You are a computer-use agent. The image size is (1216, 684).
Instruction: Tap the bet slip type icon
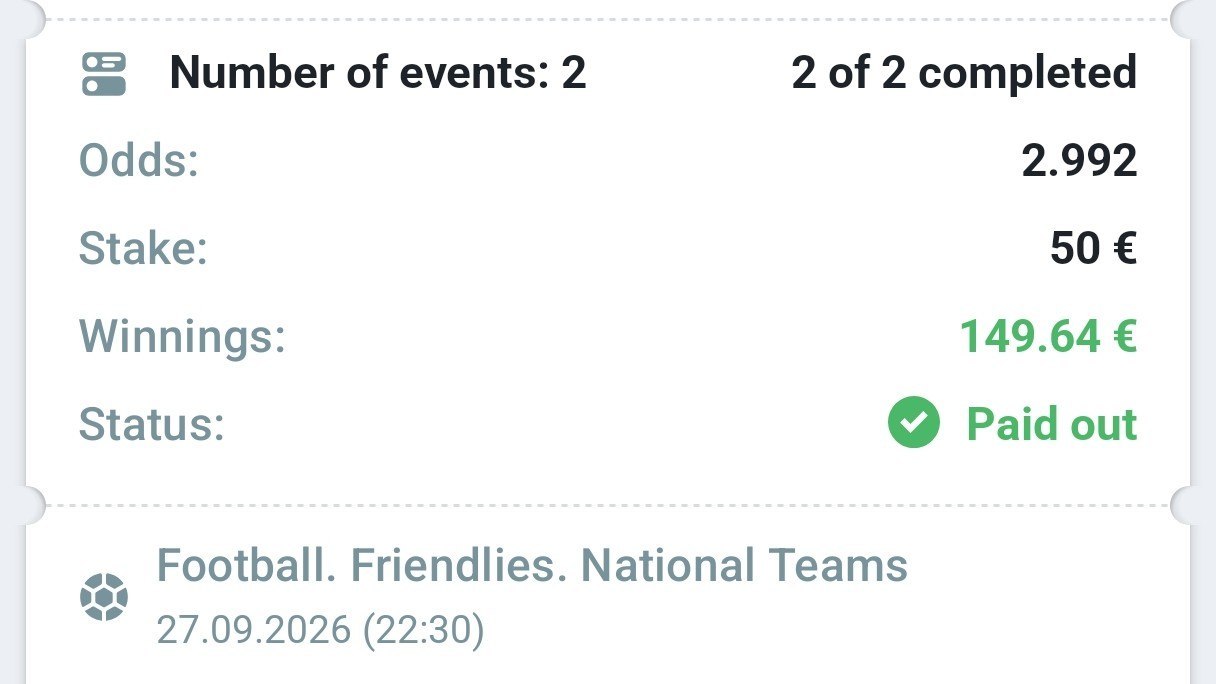(104, 74)
